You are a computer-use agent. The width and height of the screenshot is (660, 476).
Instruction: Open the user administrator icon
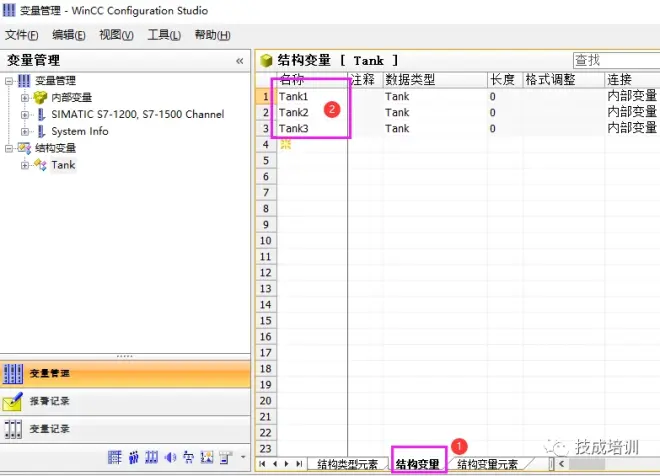pyautogui.click(x=133, y=457)
